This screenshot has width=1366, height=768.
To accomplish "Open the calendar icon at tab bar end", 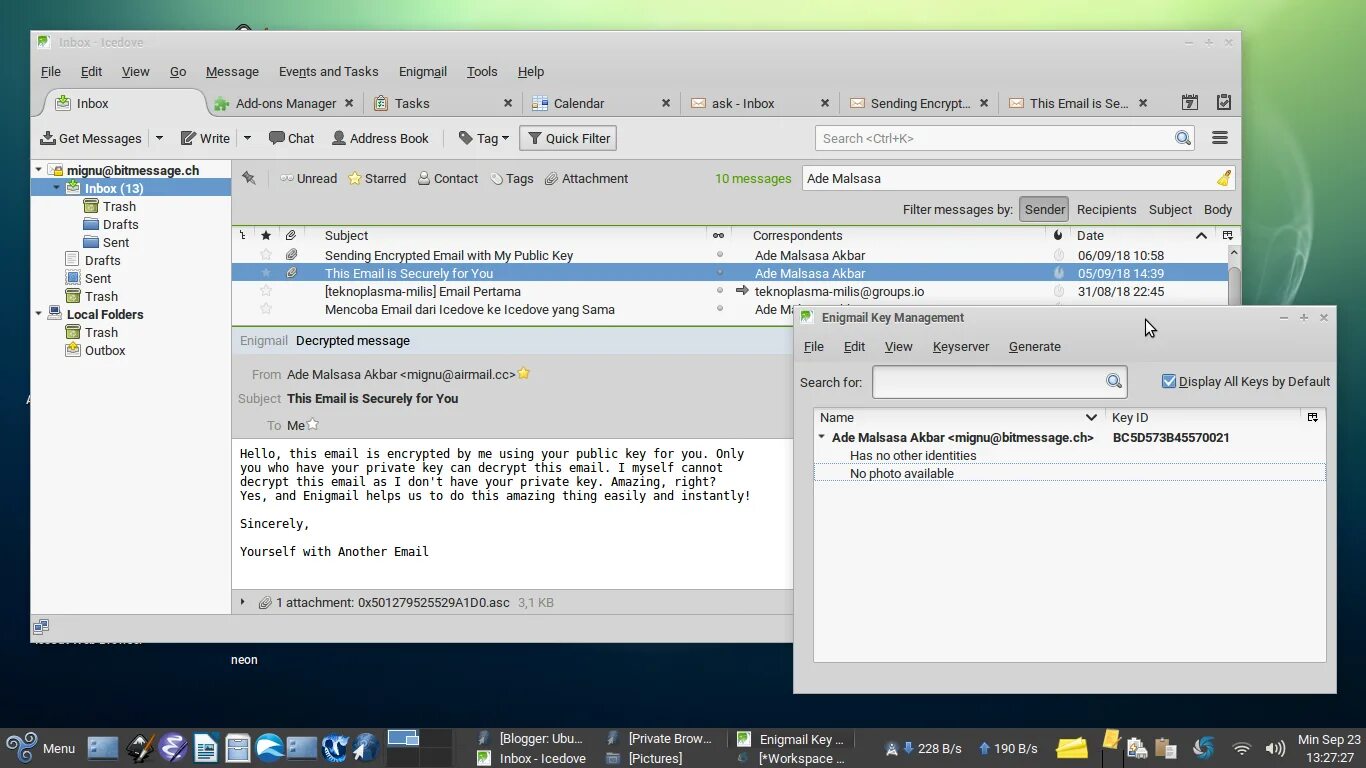I will [1190, 102].
